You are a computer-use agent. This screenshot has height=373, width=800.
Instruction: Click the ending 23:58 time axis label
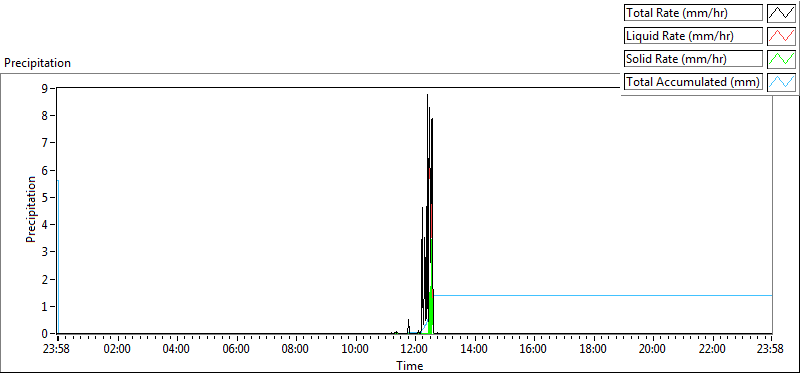[771, 350]
